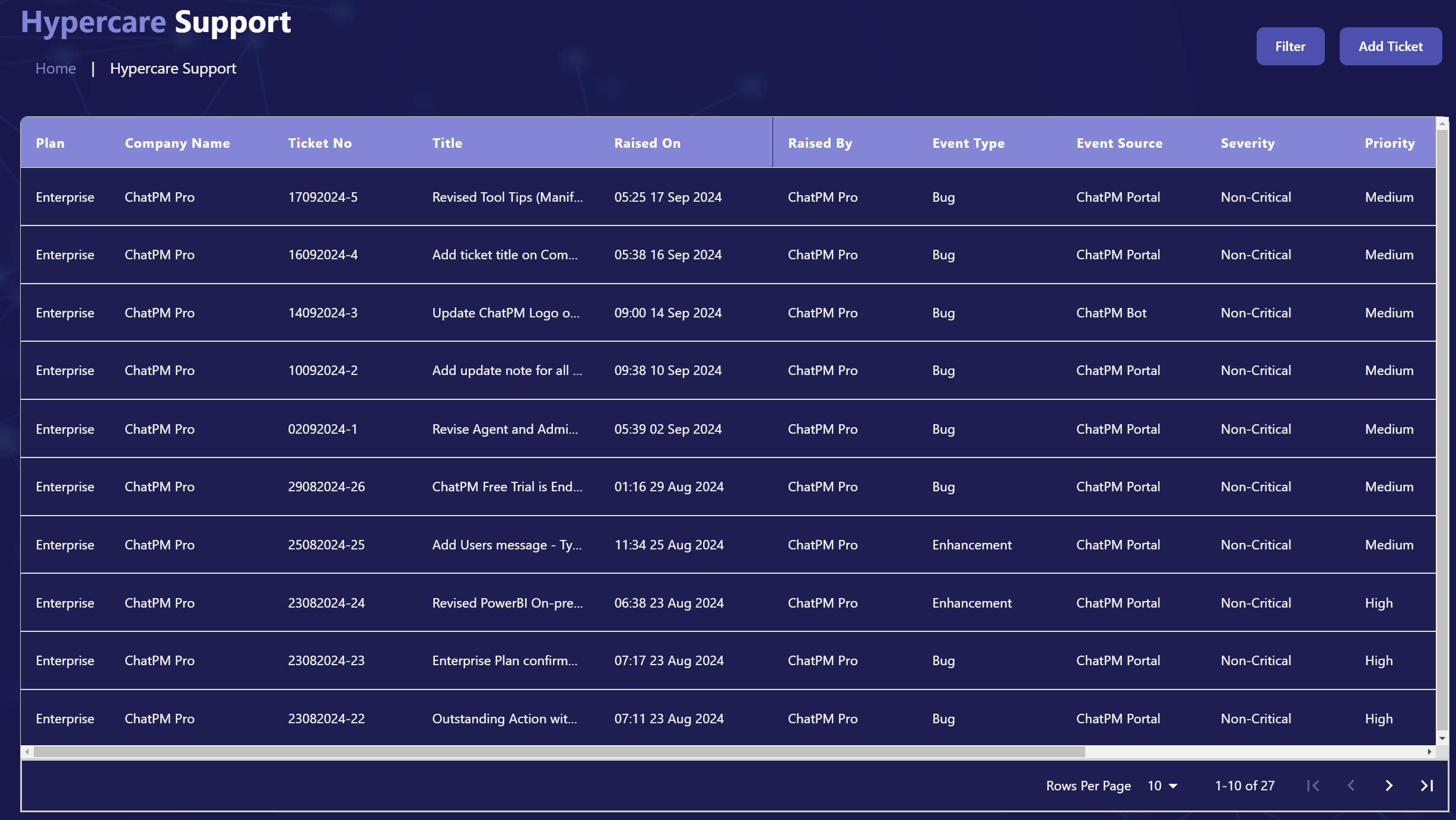Click the first page pagination icon

click(x=1313, y=786)
